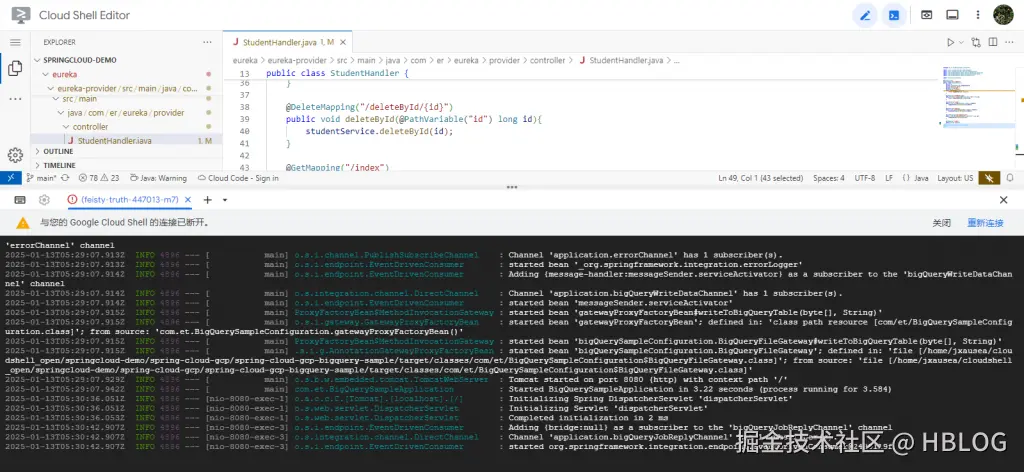Click Ln 49, Col 1 cursor position
The image size is (1024, 472).
point(760,178)
